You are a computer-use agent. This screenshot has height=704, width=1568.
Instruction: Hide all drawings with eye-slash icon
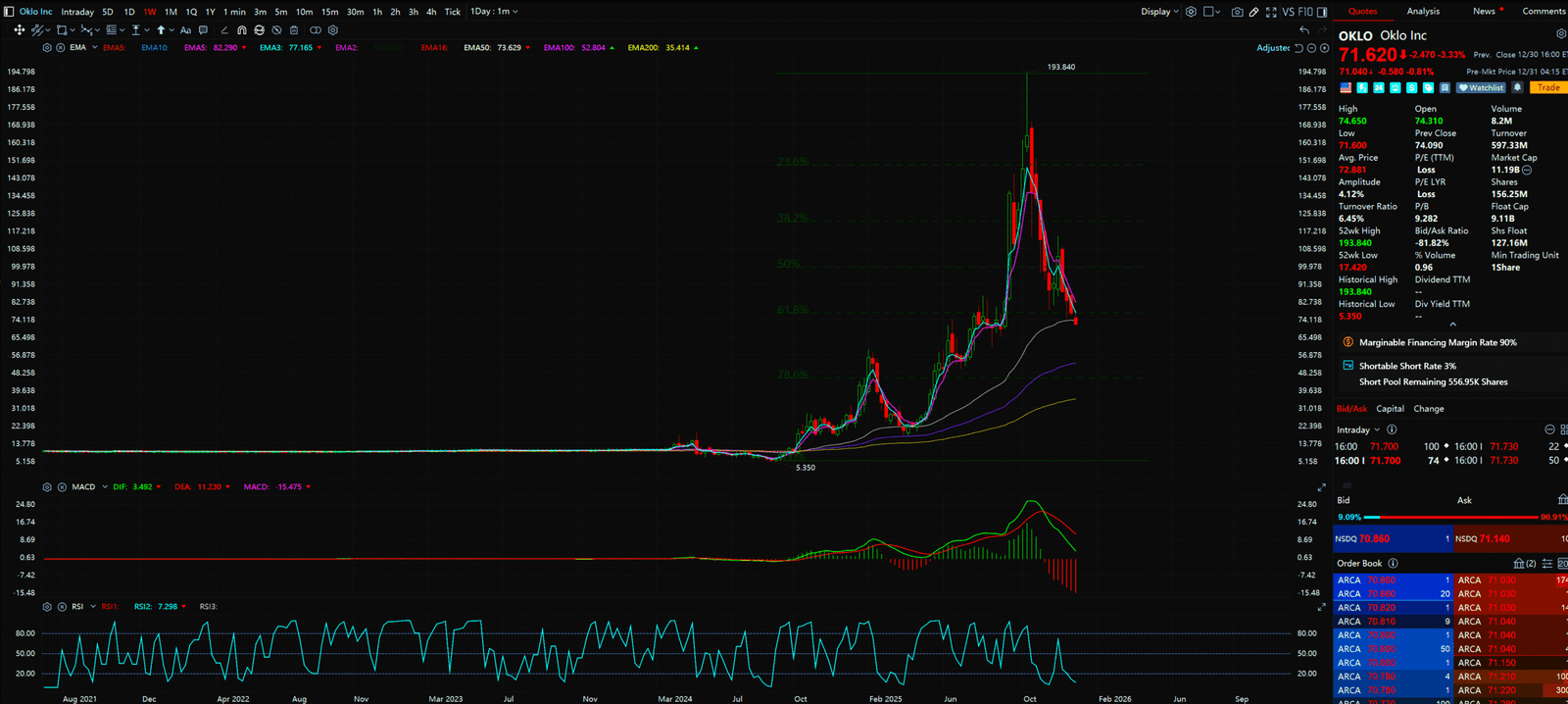coord(277,30)
